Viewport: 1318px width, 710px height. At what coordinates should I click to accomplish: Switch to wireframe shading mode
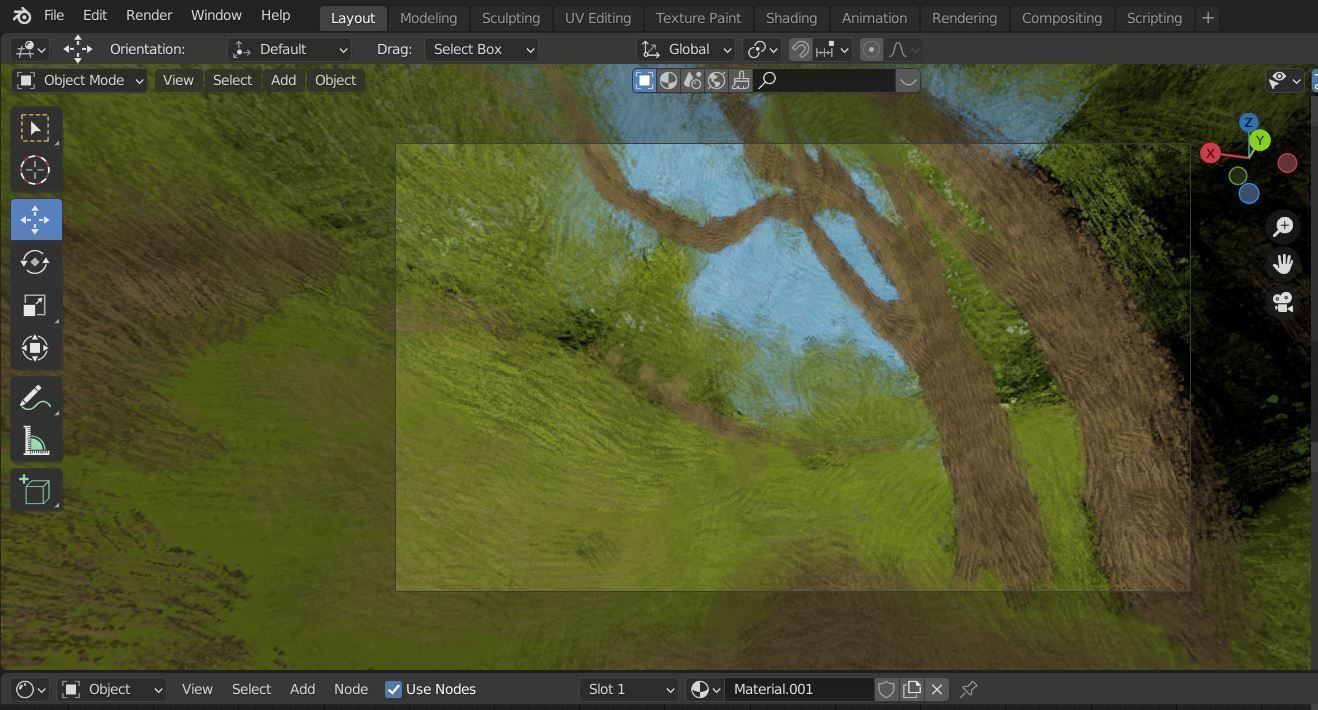coord(645,81)
